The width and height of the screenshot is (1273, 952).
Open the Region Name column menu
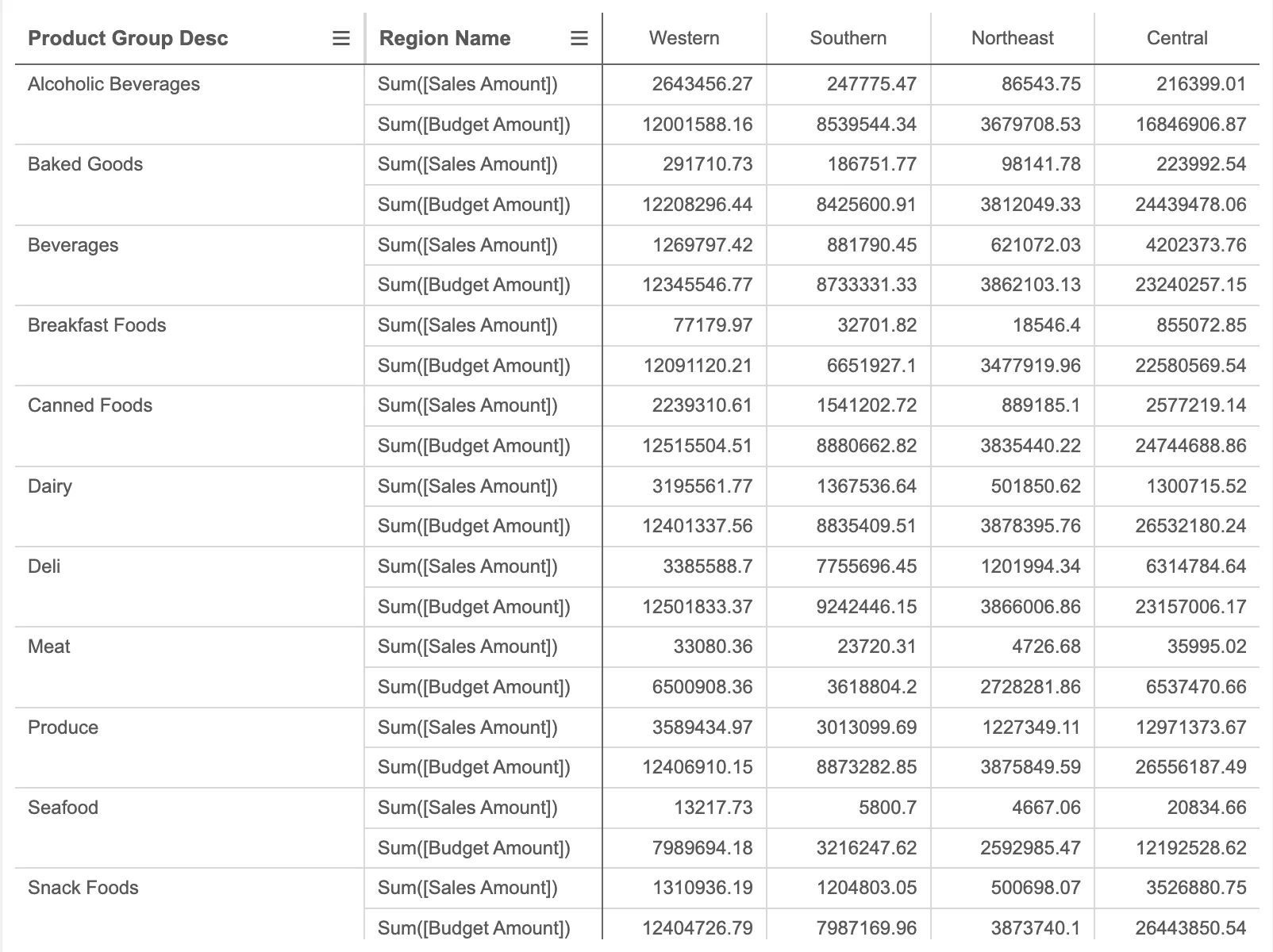pos(579,38)
